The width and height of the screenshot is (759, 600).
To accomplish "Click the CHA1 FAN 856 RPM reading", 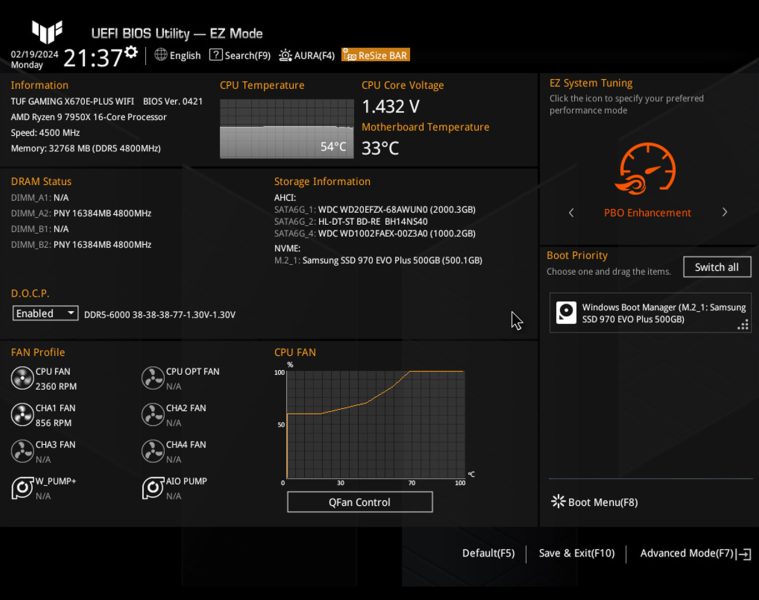I will coord(53,423).
